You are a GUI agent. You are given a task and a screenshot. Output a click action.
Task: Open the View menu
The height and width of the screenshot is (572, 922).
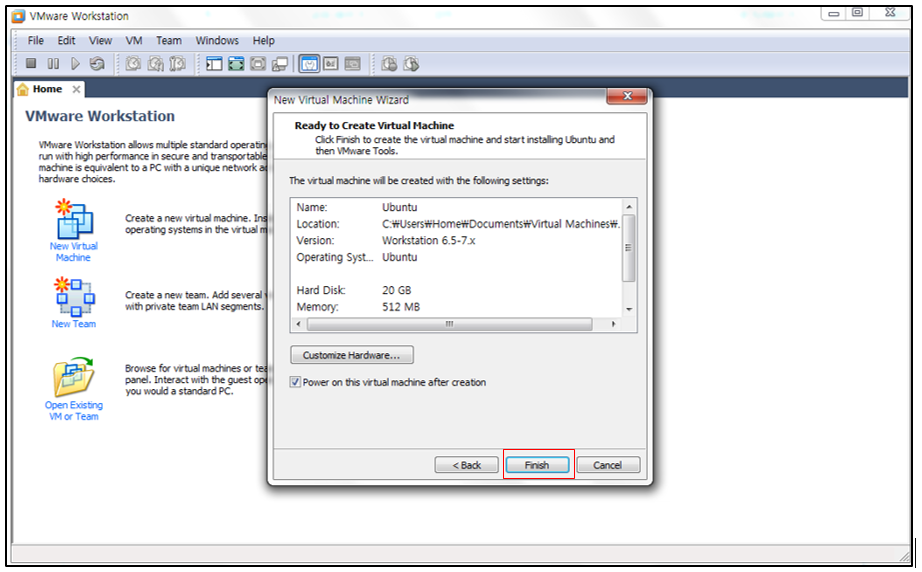point(100,41)
